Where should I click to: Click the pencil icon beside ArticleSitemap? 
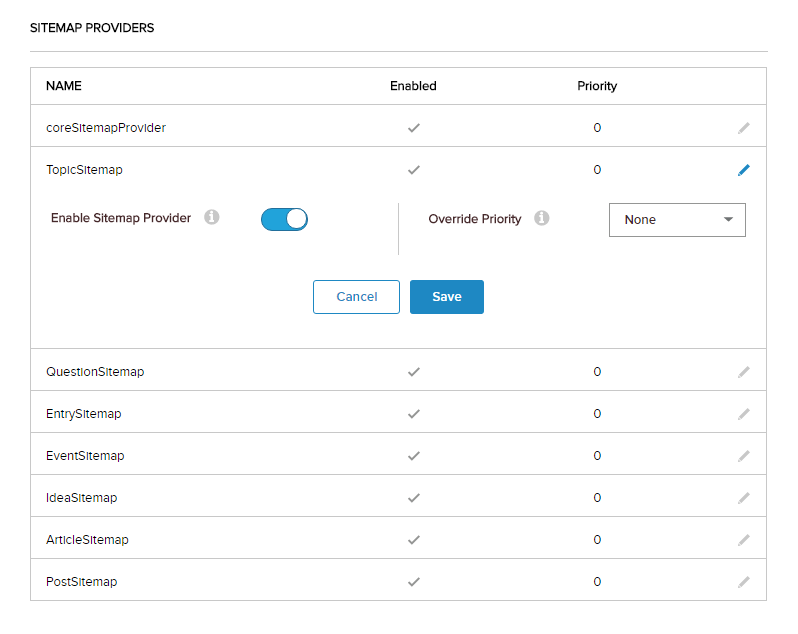tap(743, 540)
